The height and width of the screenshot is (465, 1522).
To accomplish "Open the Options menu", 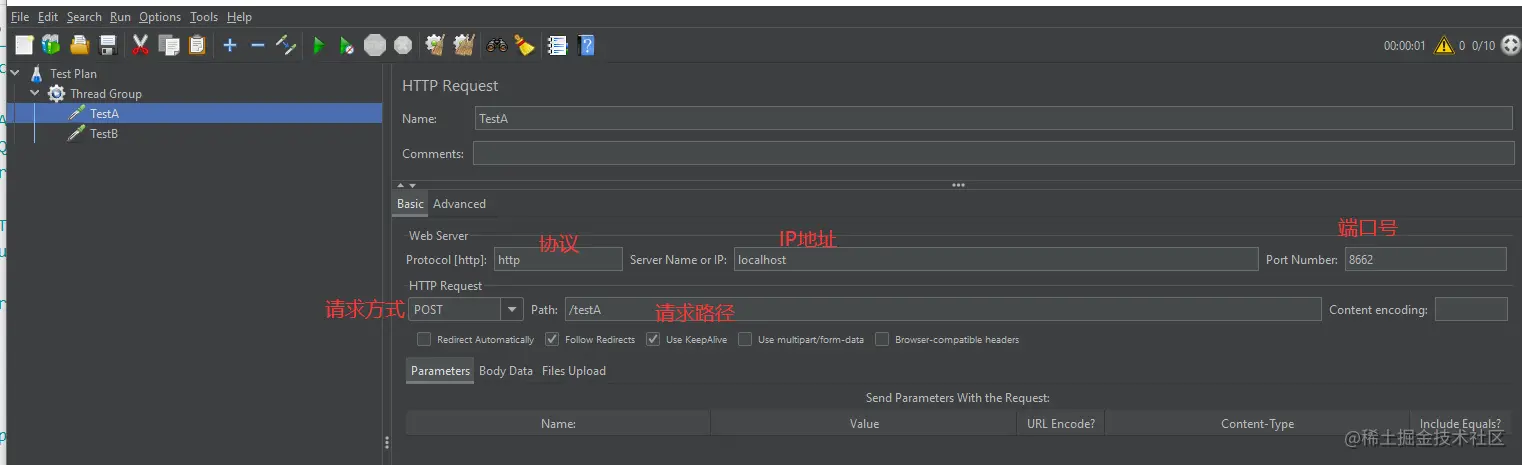I will click(x=160, y=17).
